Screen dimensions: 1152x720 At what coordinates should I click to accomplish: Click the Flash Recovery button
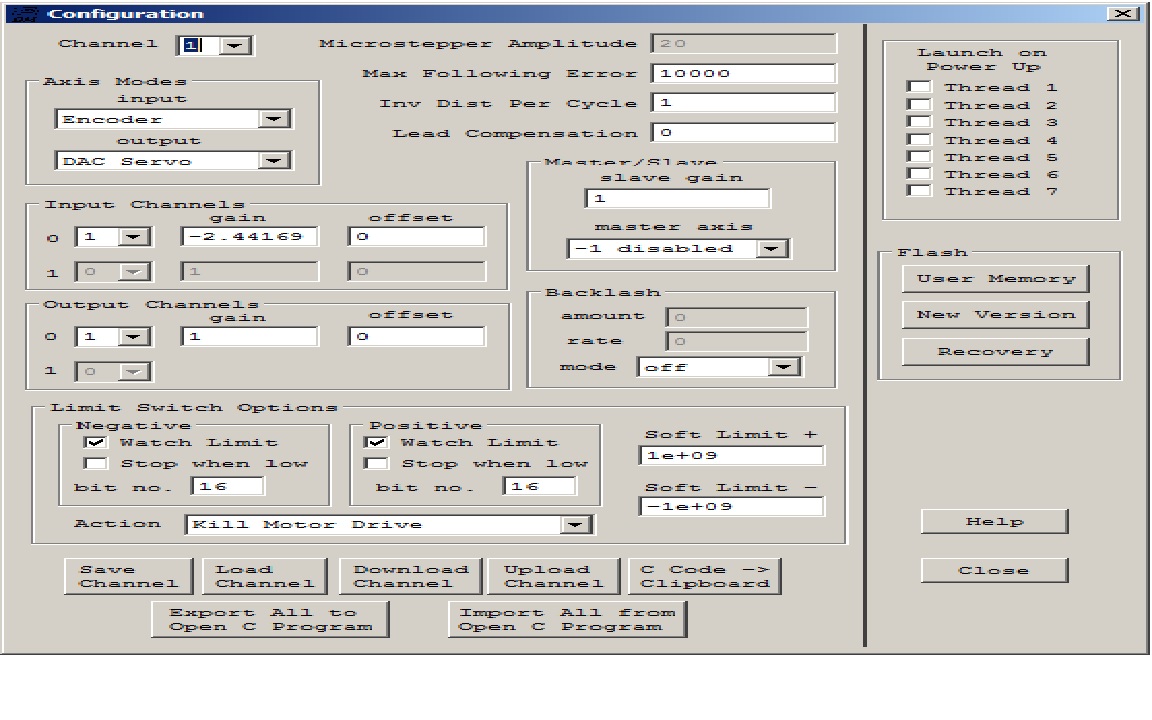point(995,352)
